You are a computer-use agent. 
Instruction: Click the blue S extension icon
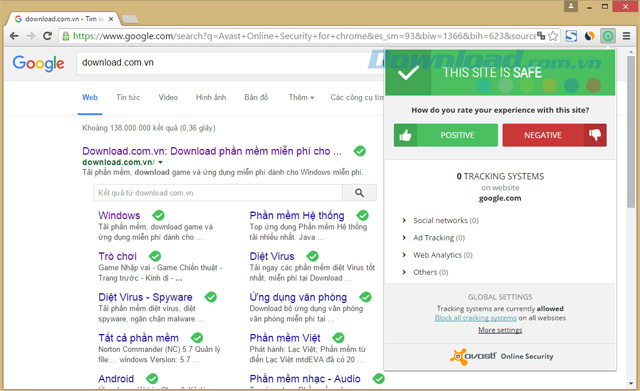pos(571,36)
